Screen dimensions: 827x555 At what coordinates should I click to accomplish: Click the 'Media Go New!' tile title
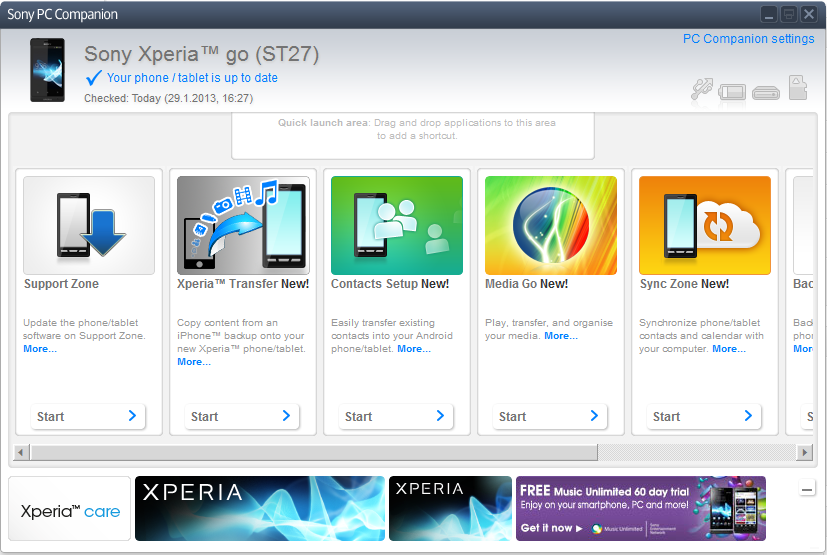click(x=526, y=284)
